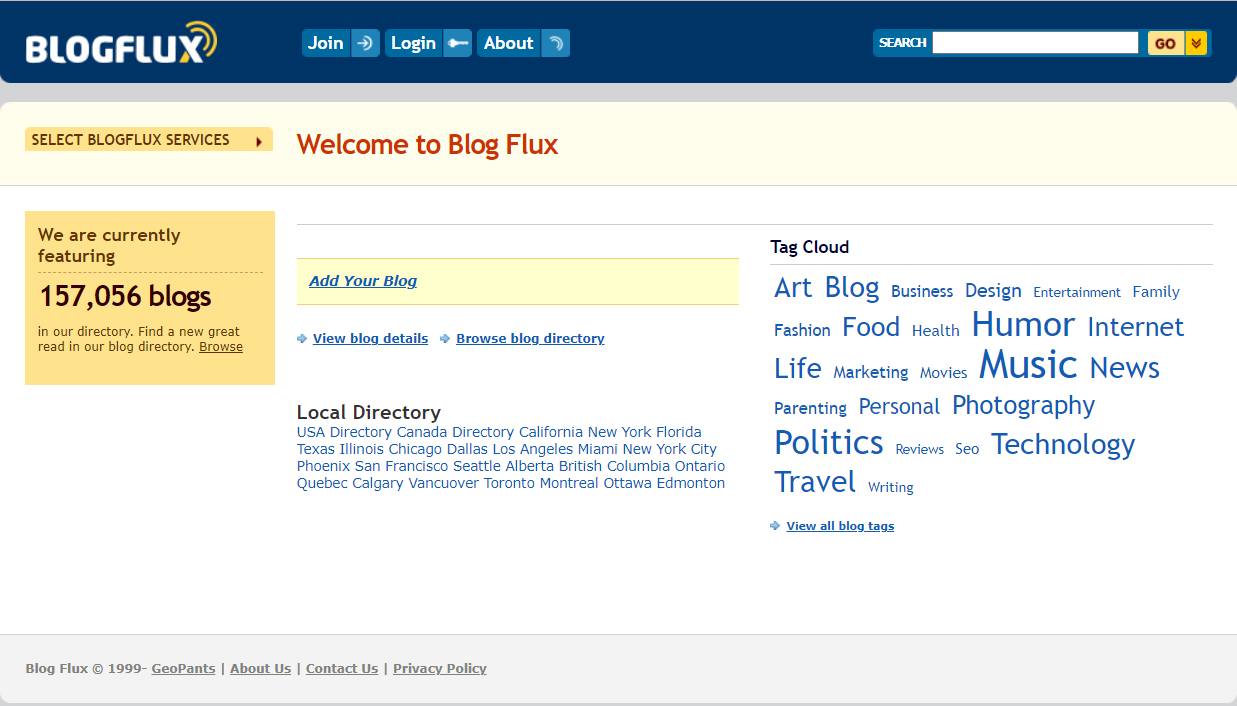Expand Select BlogFlux Services dropdown
The width and height of the screenshot is (1237, 706).
[x=149, y=140]
